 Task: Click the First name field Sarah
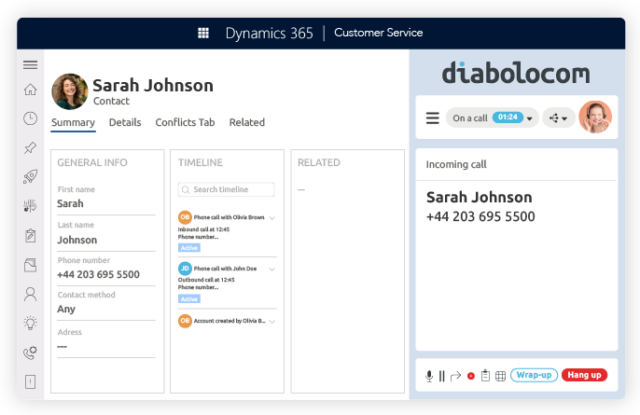(106, 203)
